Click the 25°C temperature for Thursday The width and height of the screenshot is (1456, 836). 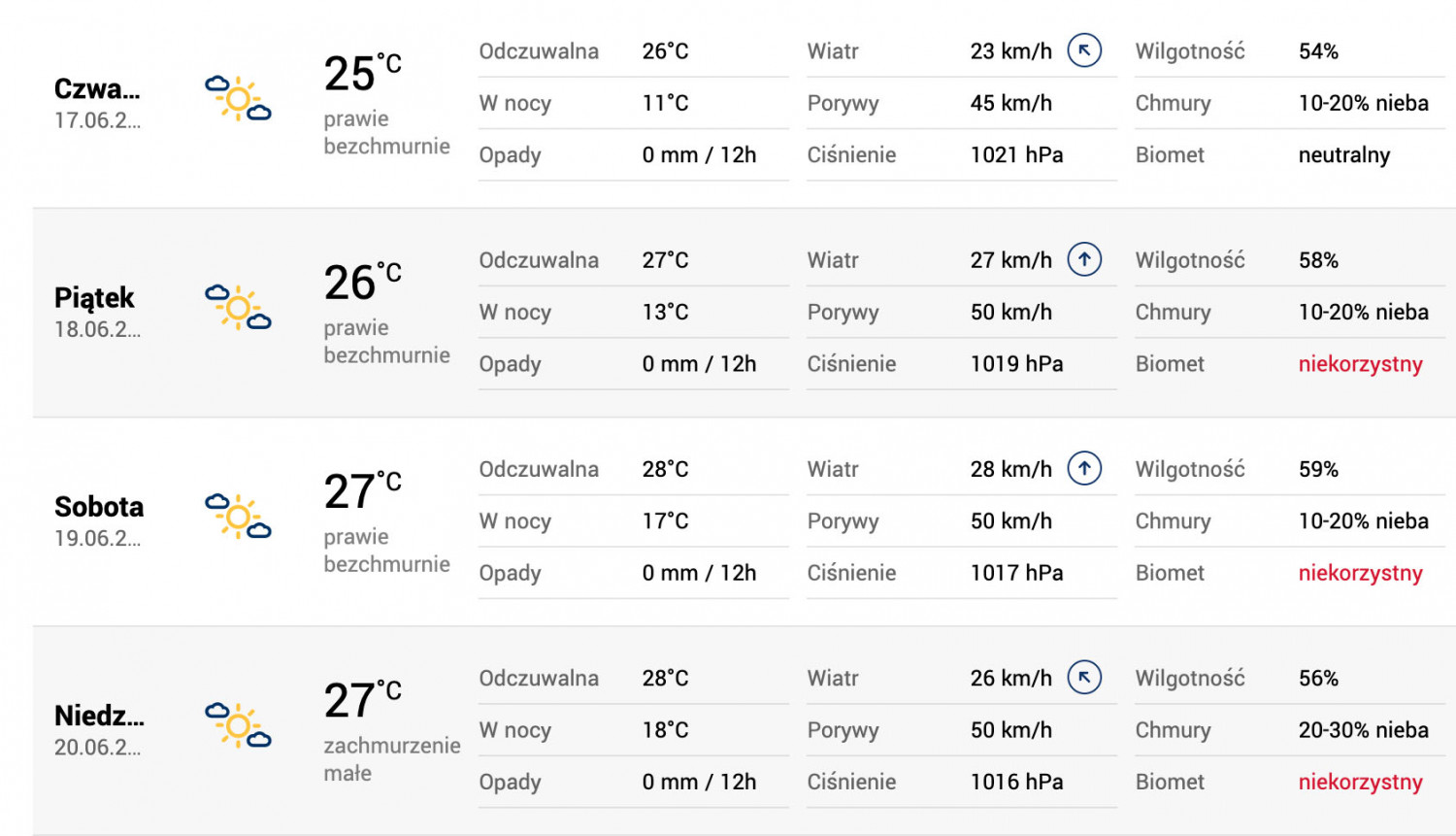[362, 73]
